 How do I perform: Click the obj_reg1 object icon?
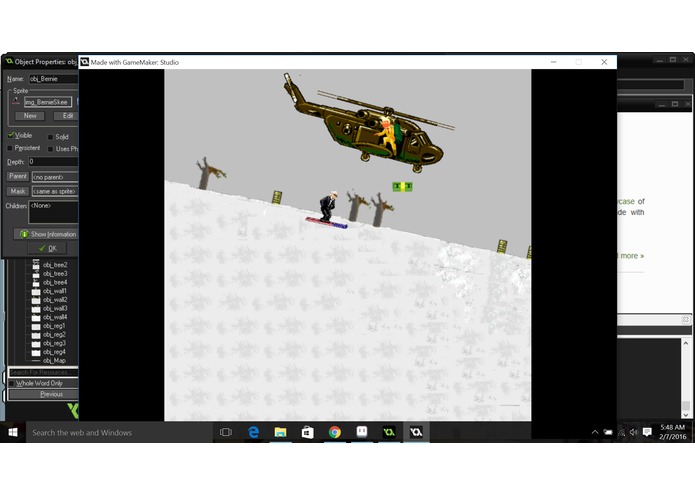coord(36,326)
